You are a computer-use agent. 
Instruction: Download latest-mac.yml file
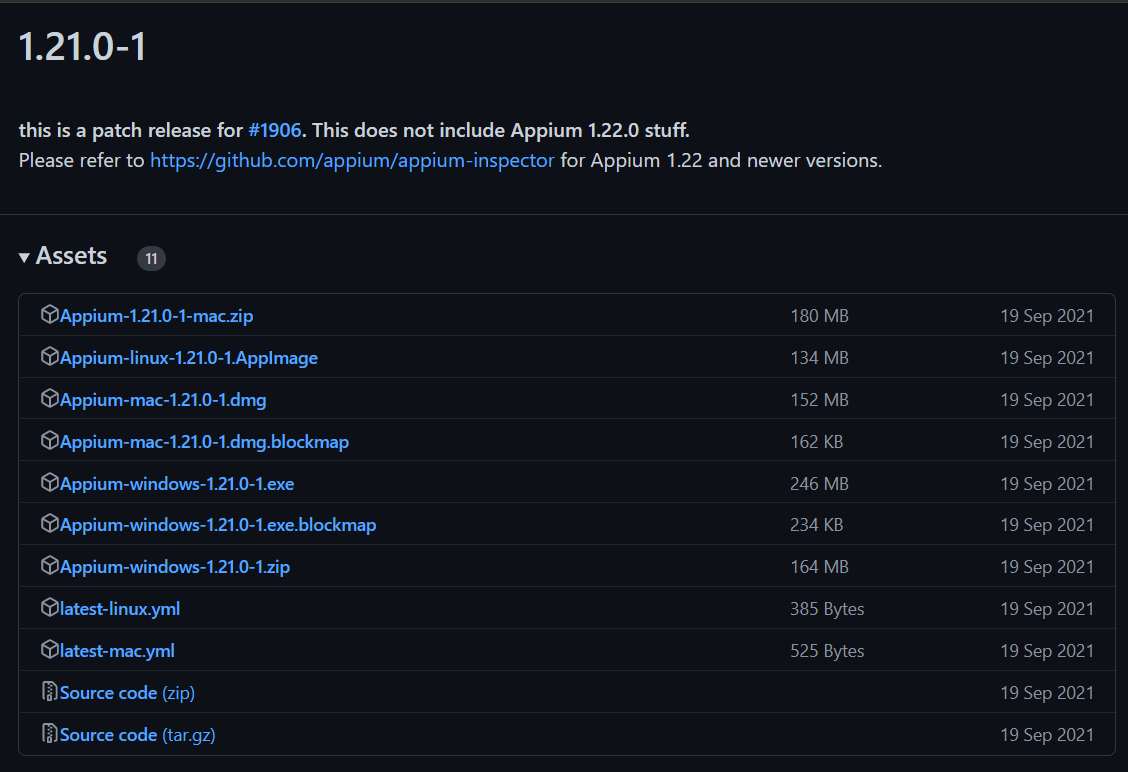(x=117, y=651)
